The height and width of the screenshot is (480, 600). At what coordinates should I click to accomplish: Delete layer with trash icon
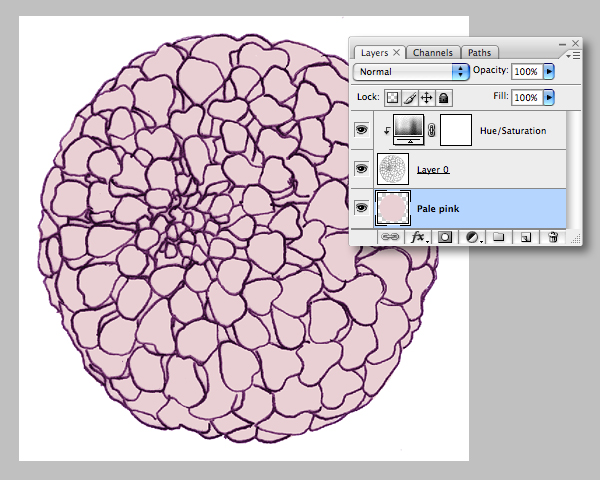553,237
